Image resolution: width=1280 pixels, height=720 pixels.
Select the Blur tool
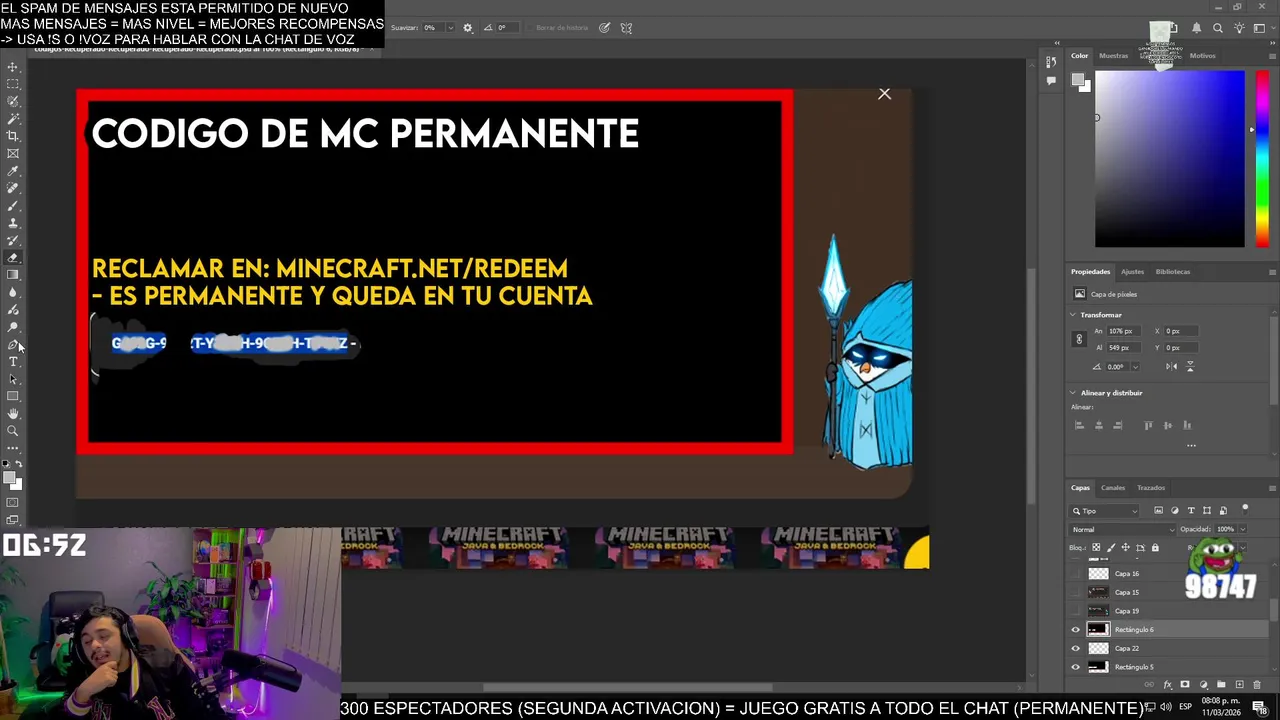pos(13,292)
